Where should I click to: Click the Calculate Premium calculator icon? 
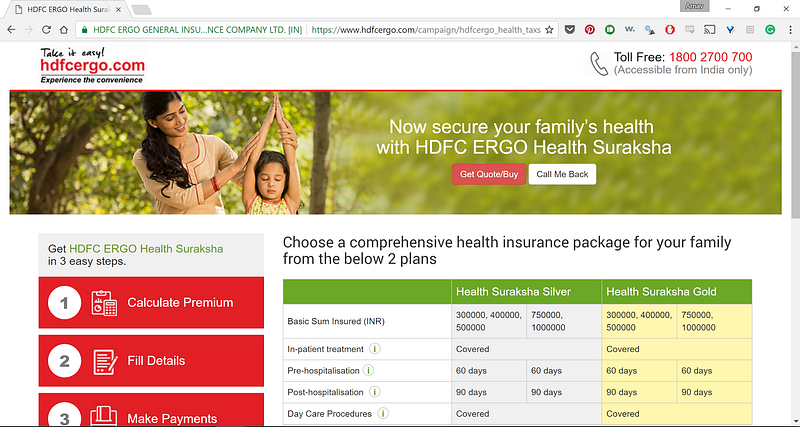pyautogui.click(x=104, y=303)
